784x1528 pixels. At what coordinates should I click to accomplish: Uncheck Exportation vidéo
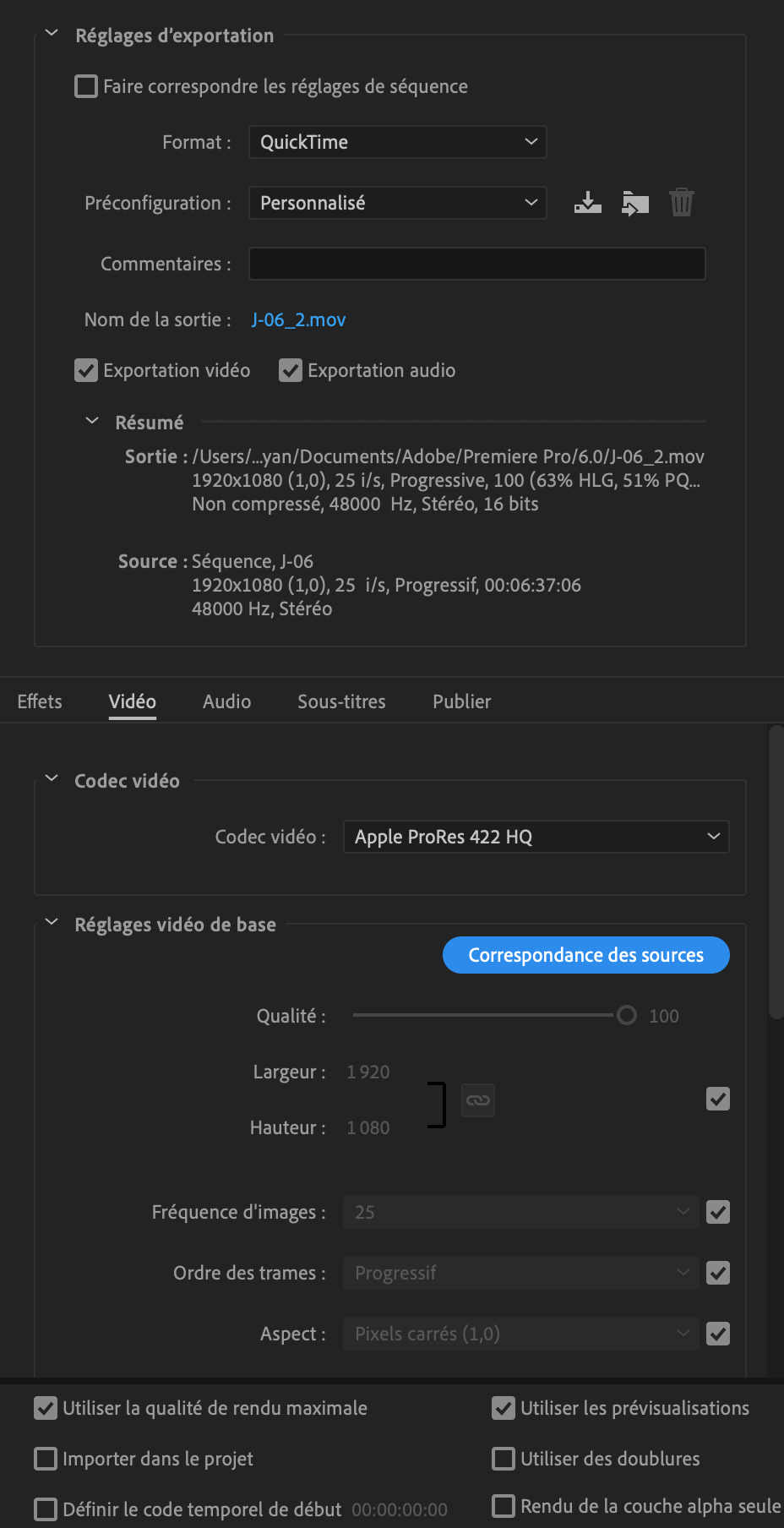tap(86, 370)
